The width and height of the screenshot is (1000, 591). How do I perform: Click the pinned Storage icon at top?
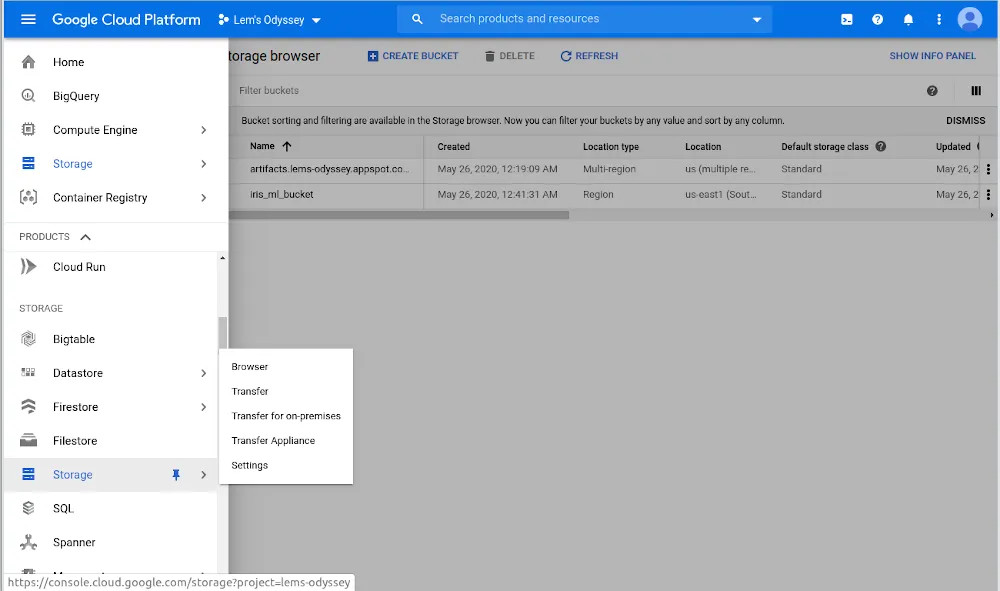(28, 163)
